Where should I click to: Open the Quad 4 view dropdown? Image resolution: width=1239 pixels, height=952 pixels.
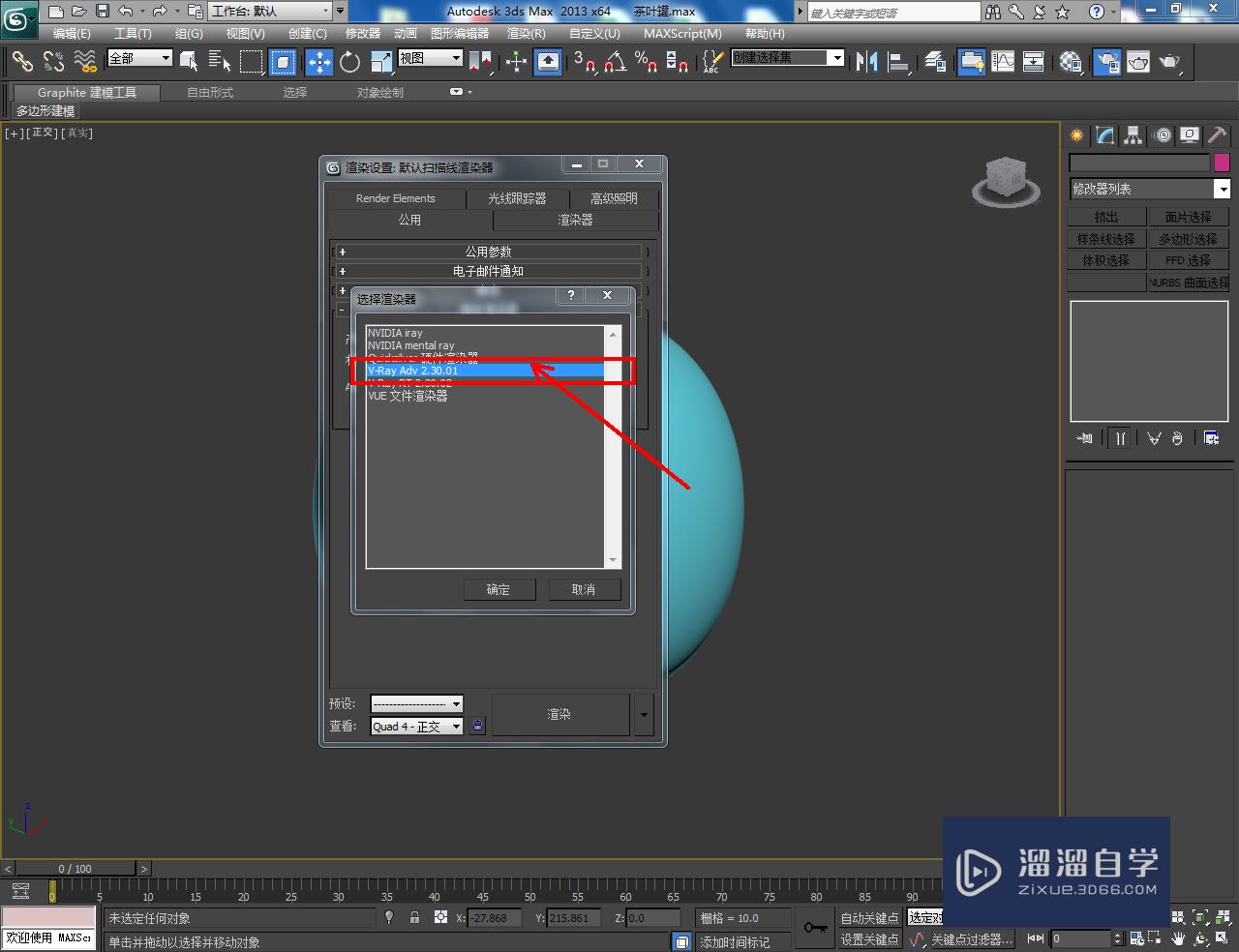click(417, 727)
